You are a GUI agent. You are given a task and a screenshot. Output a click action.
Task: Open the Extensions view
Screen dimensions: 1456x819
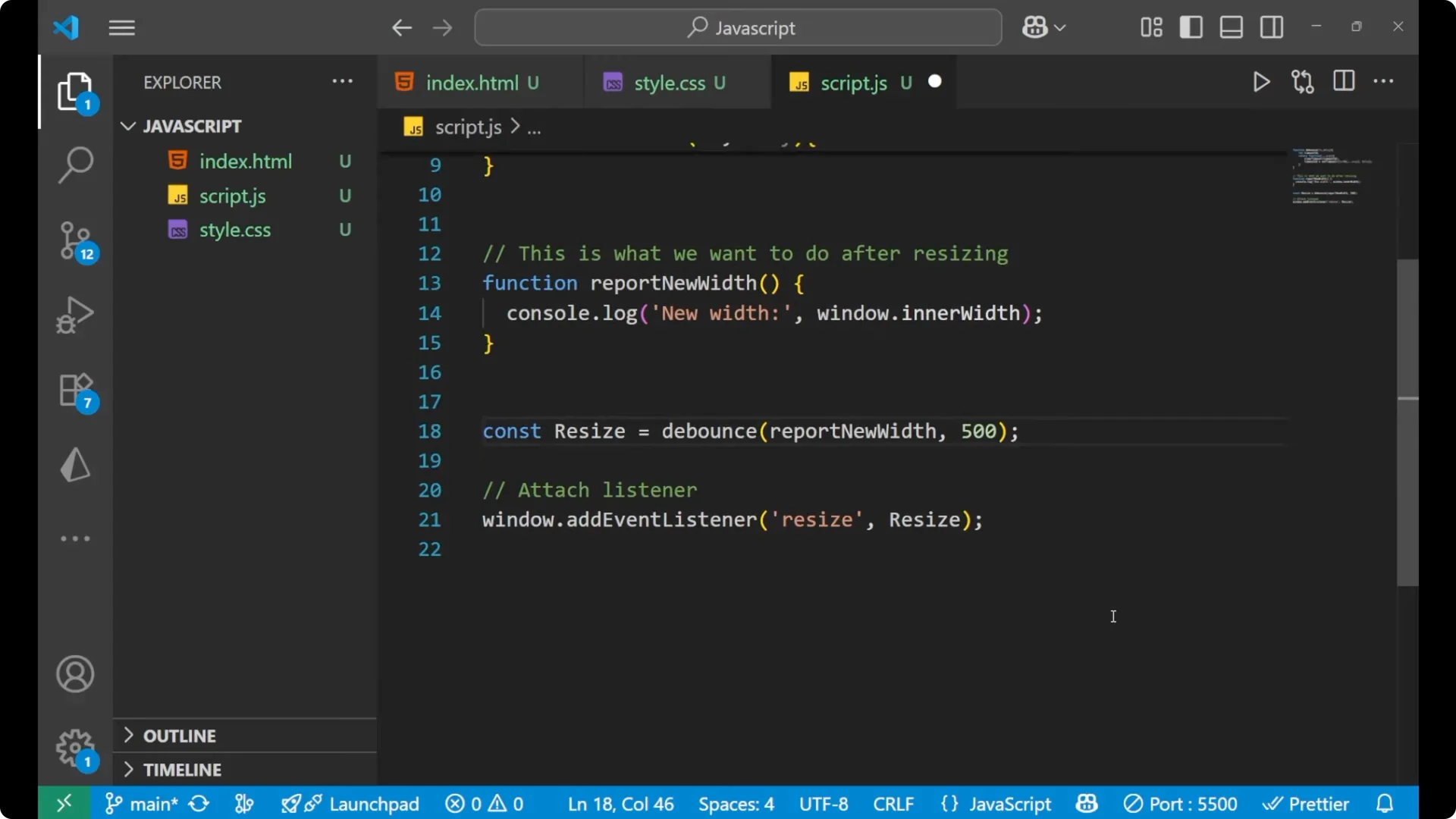75,389
